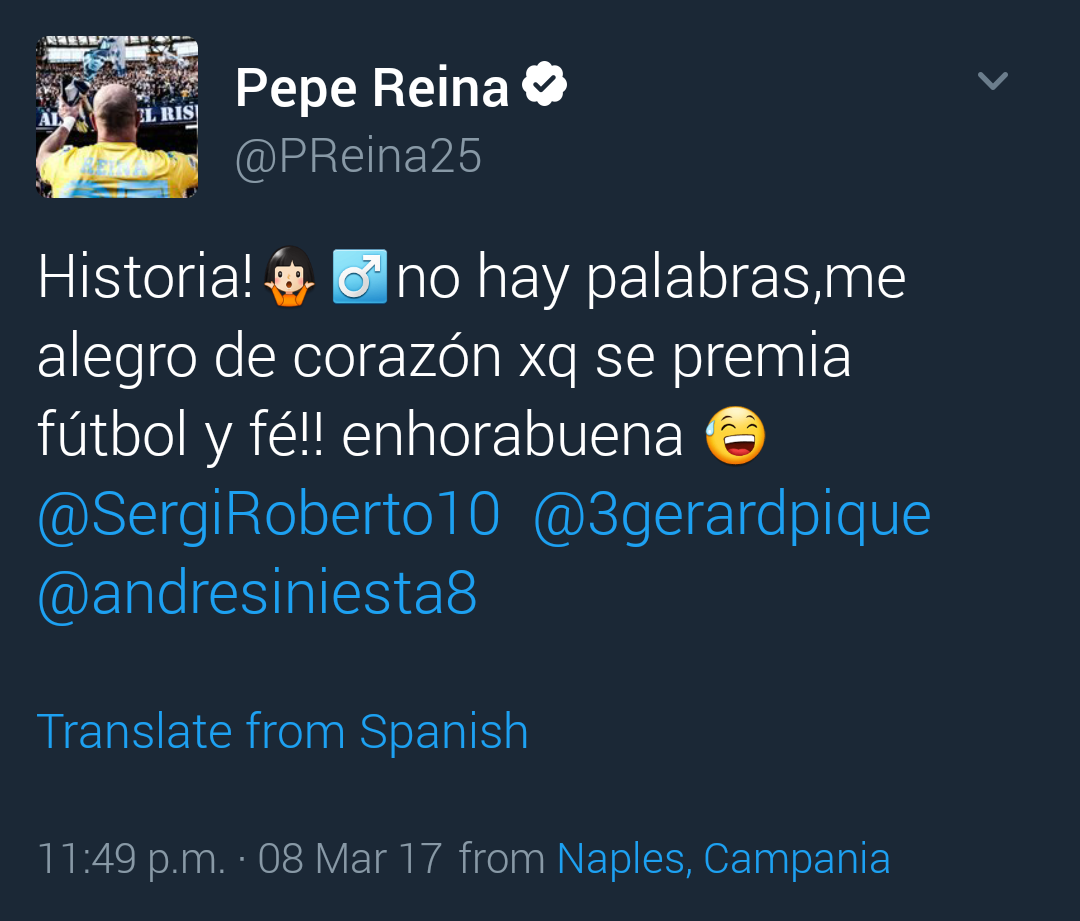Open the Pepe Reina display name
The width and height of the screenshot is (1080, 921).
pos(372,88)
